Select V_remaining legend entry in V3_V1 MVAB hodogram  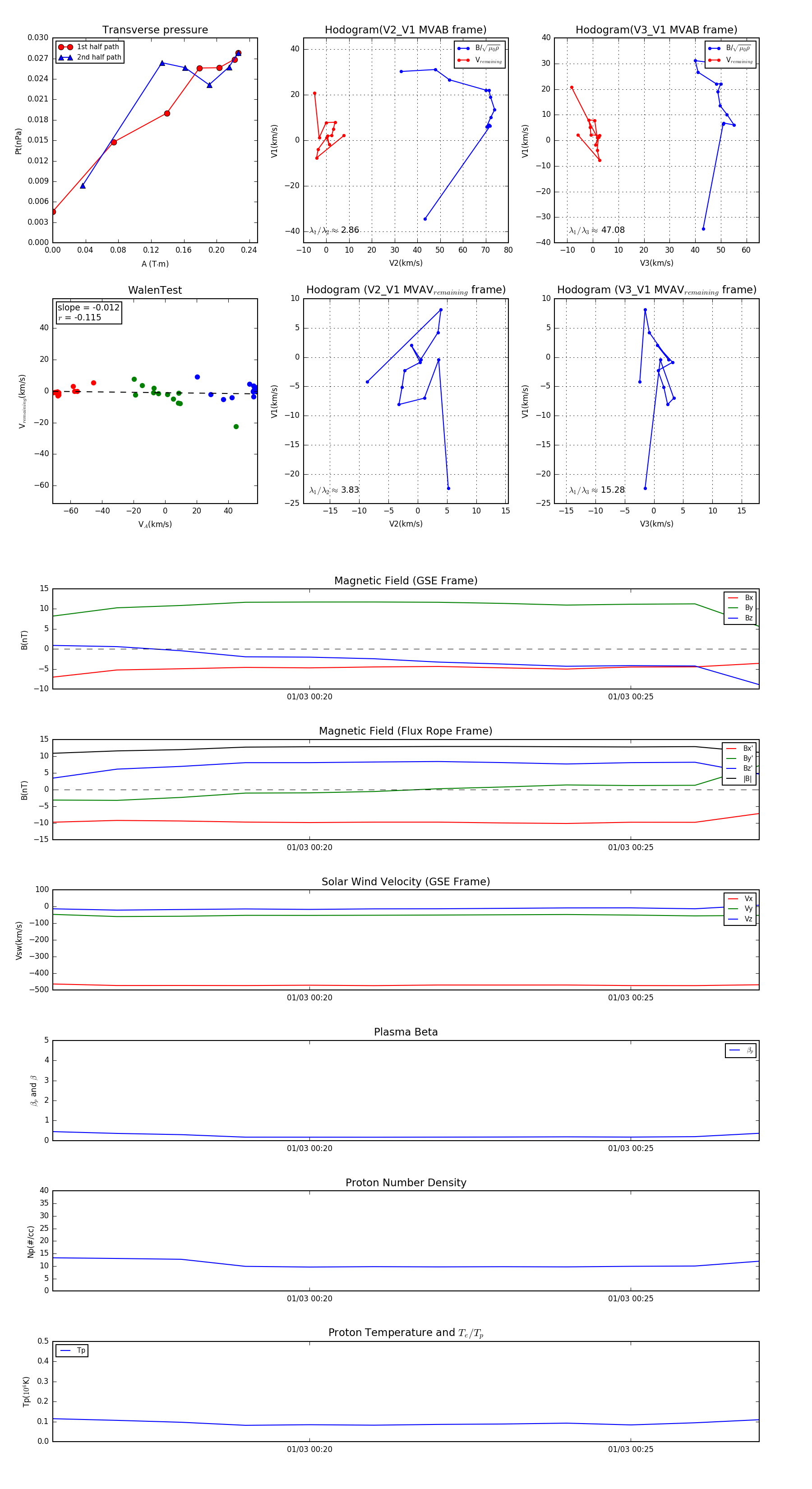pos(730,60)
